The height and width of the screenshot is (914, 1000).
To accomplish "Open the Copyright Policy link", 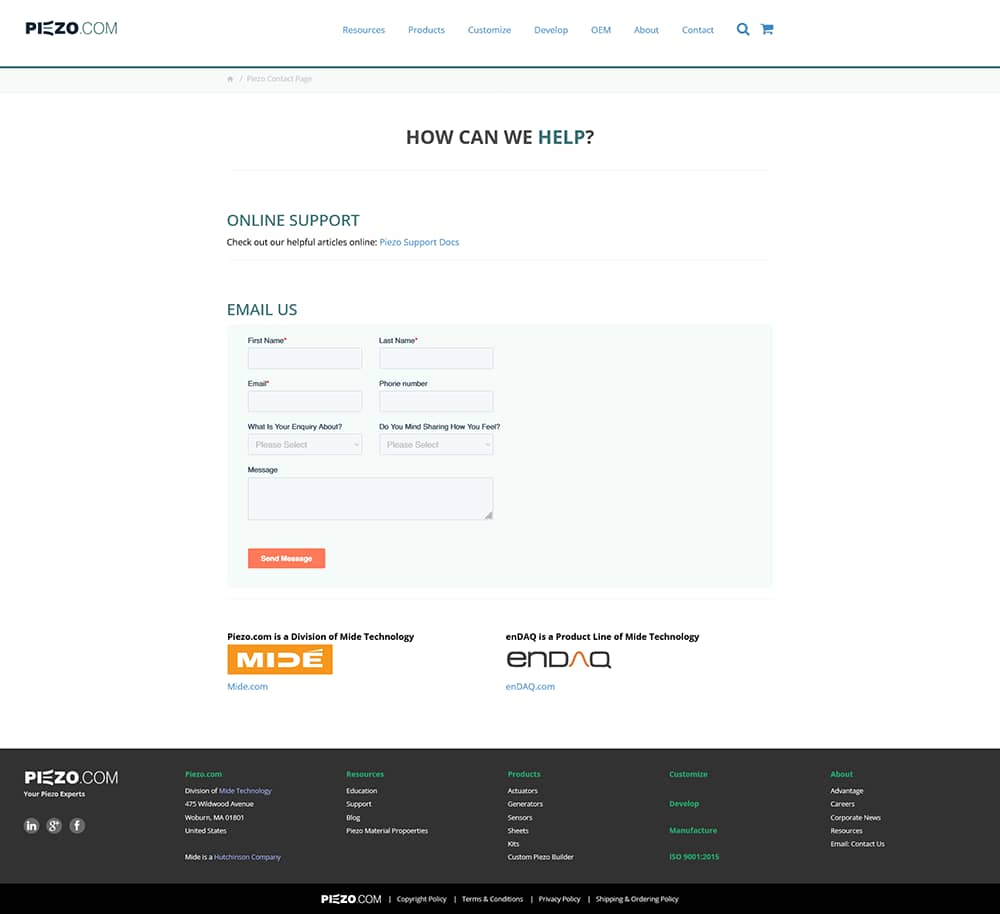I will tap(422, 899).
